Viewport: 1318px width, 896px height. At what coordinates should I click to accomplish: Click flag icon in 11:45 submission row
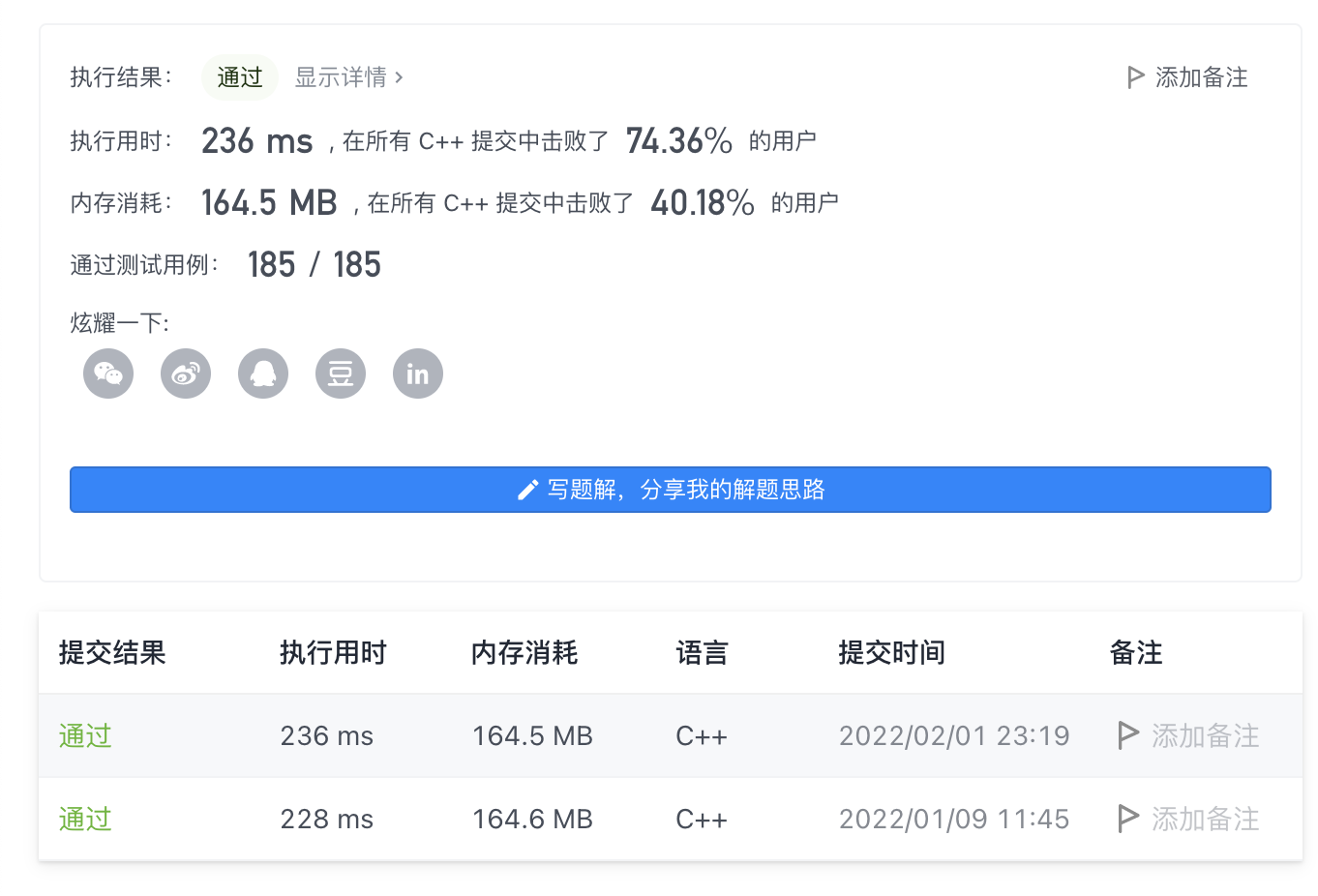1127,819
